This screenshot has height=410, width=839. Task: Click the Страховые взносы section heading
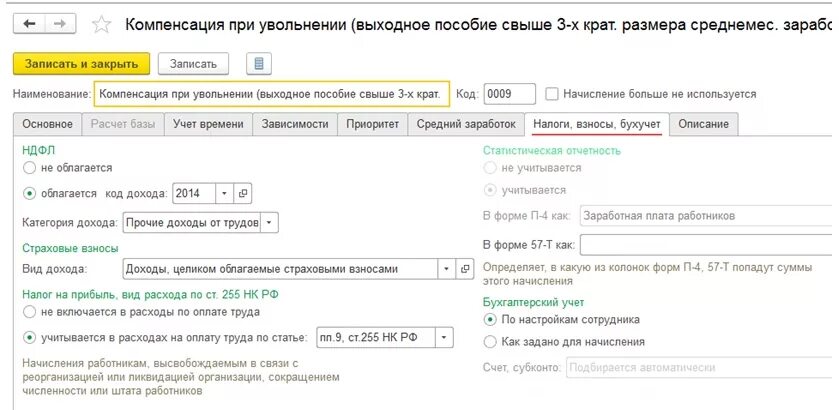[x=70, y=248]
